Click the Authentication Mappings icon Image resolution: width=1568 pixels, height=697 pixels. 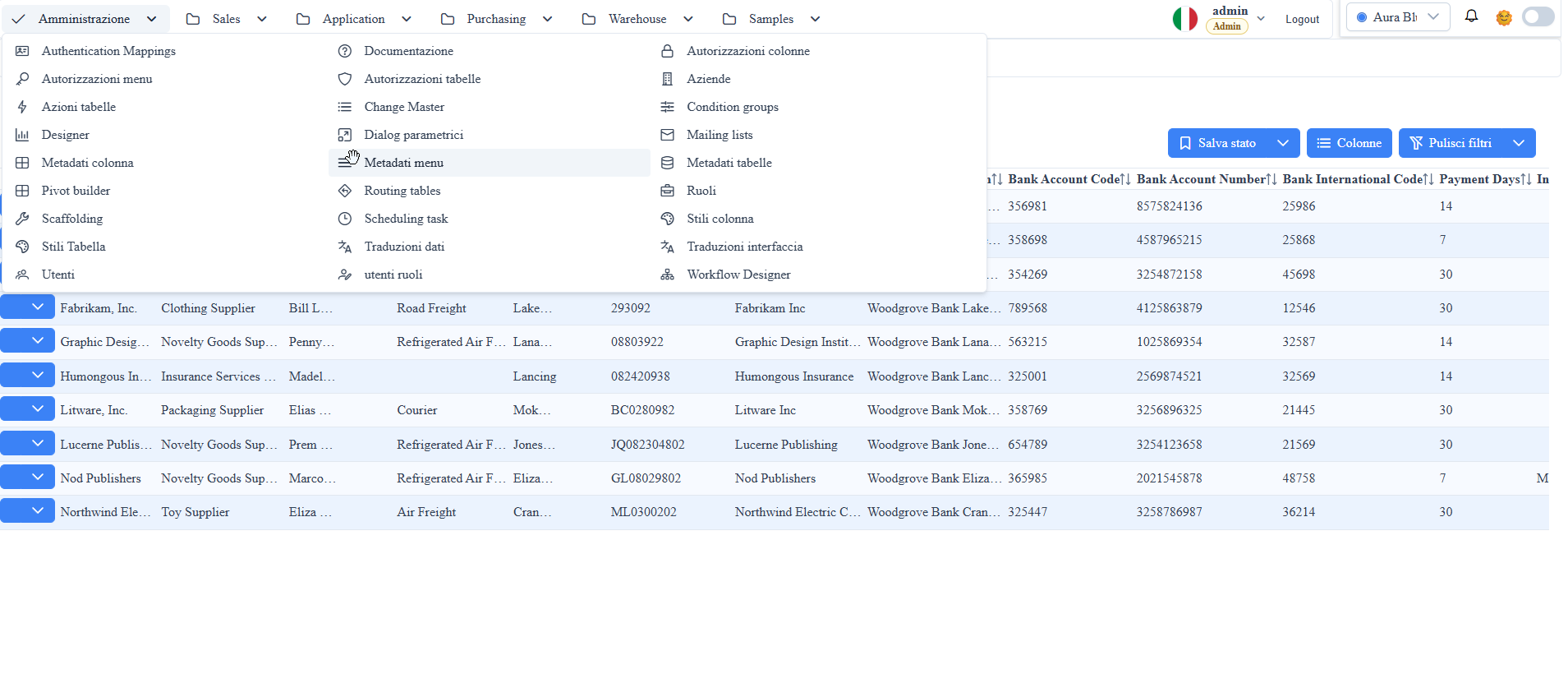pyautogui.click(x=22, y=51)
